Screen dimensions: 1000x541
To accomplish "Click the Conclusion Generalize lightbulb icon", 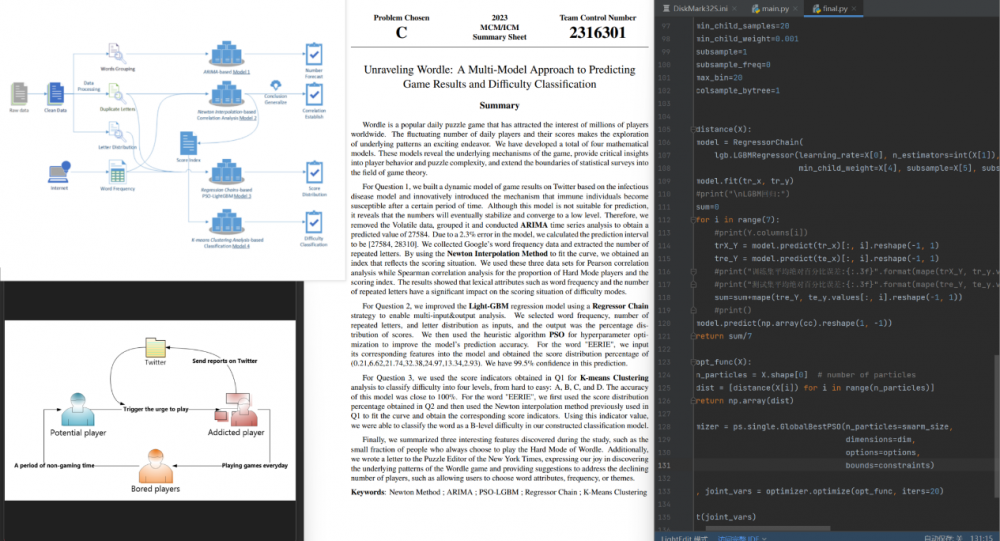I will click(x=276, y=85).
